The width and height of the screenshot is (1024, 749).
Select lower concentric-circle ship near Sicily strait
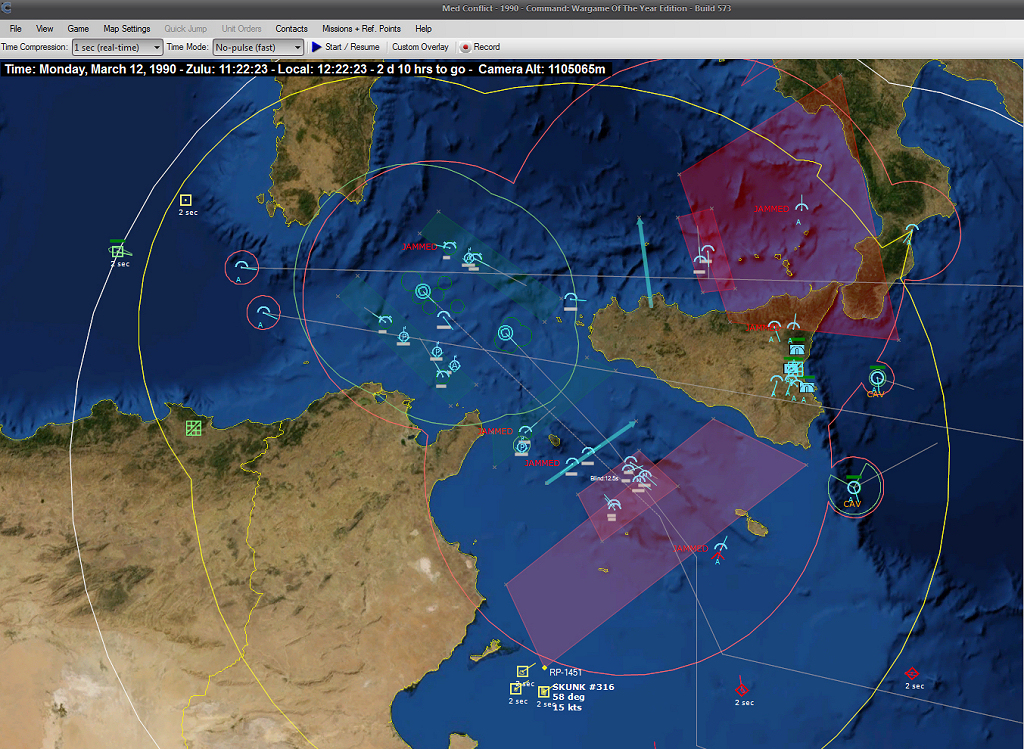pos(505,333)
